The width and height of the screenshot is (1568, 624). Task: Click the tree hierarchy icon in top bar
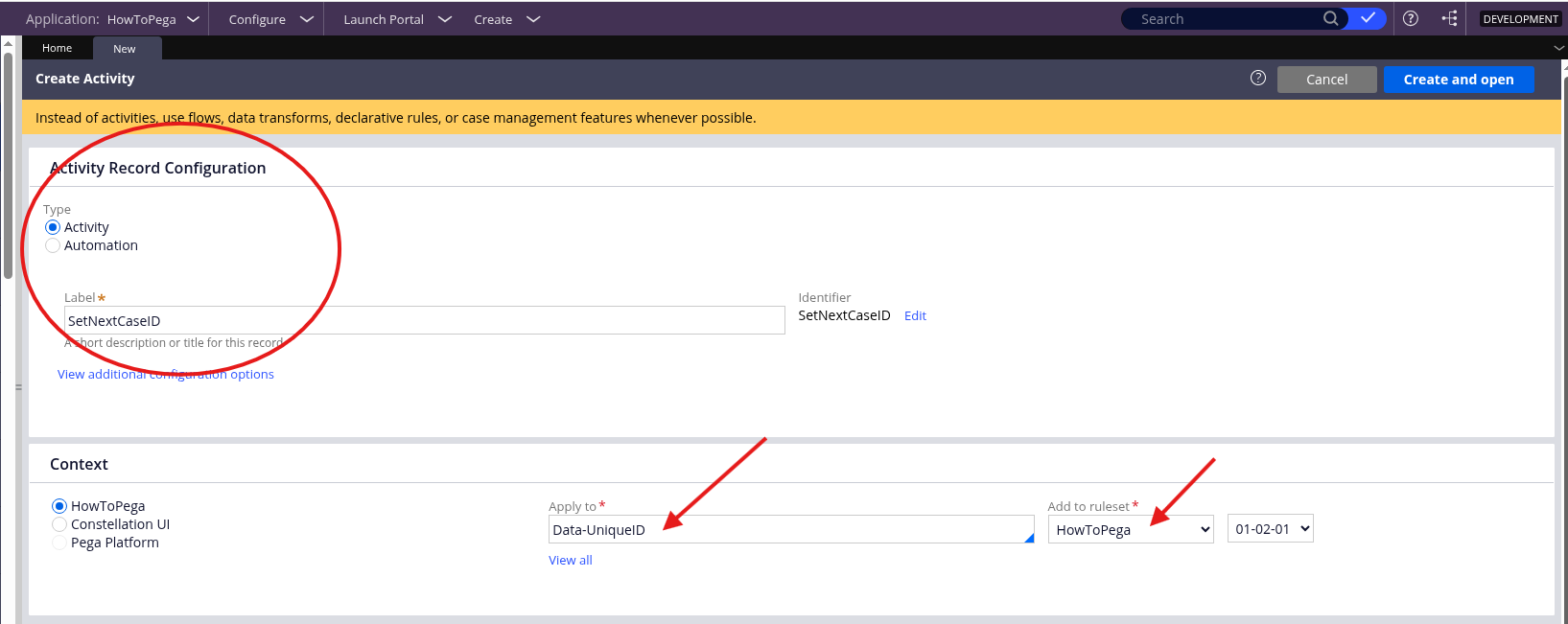click(1449, 18)
